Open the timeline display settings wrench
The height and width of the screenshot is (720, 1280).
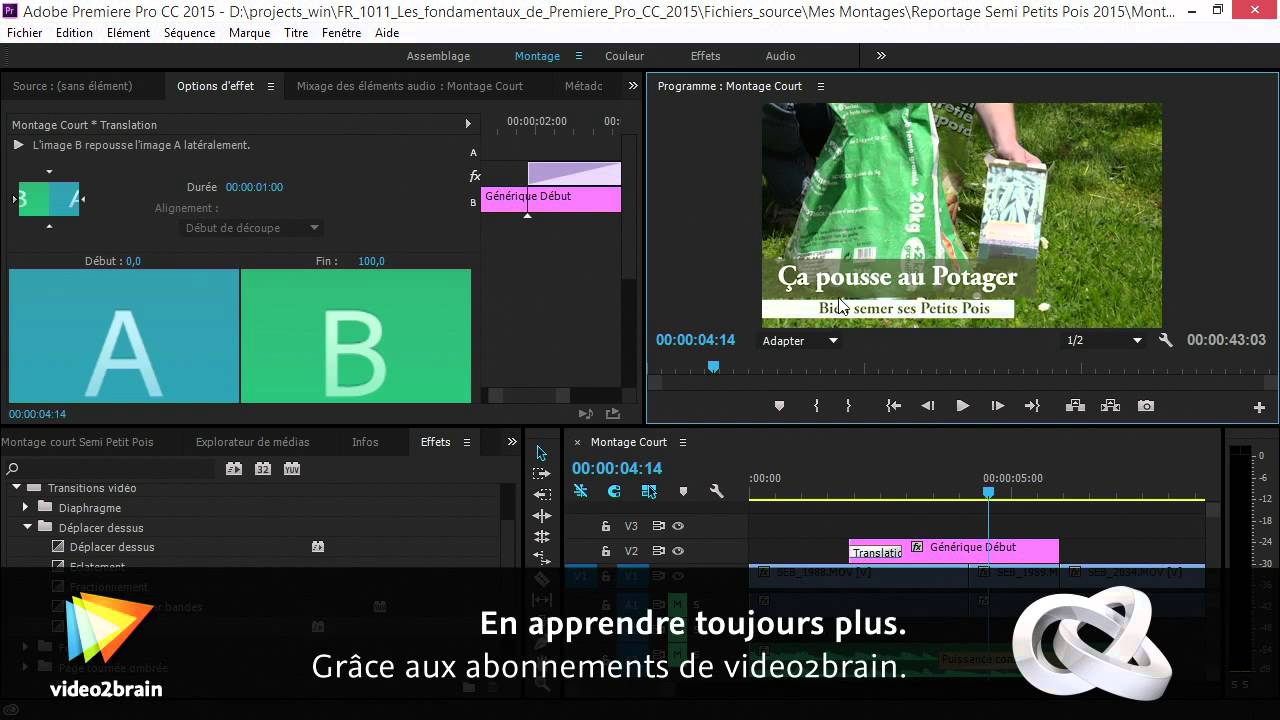click(716, 491)
